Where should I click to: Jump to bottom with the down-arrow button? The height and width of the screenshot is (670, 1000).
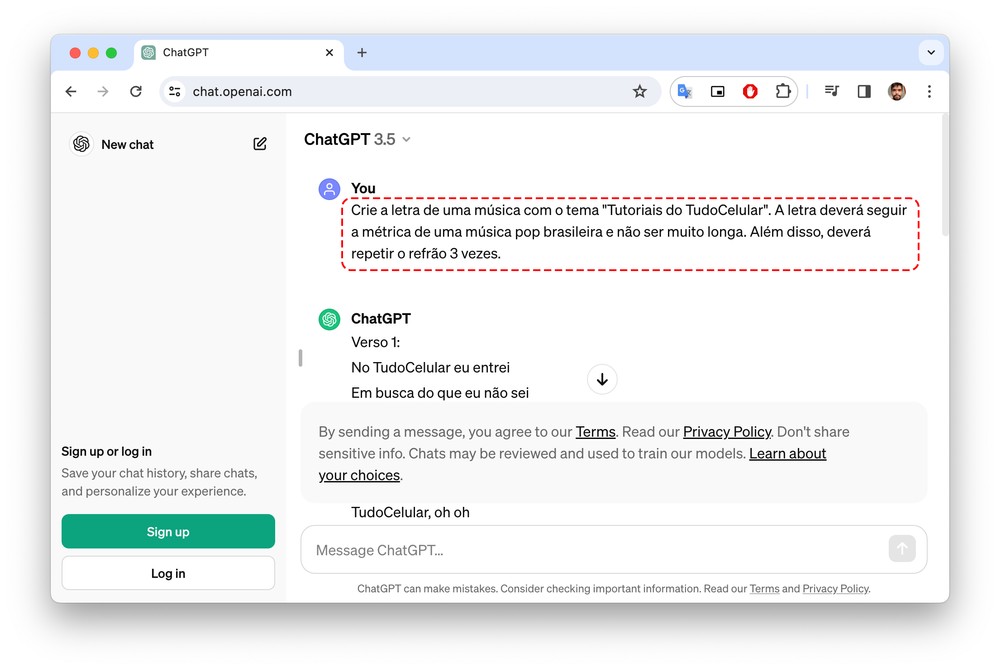click(602, 380)
